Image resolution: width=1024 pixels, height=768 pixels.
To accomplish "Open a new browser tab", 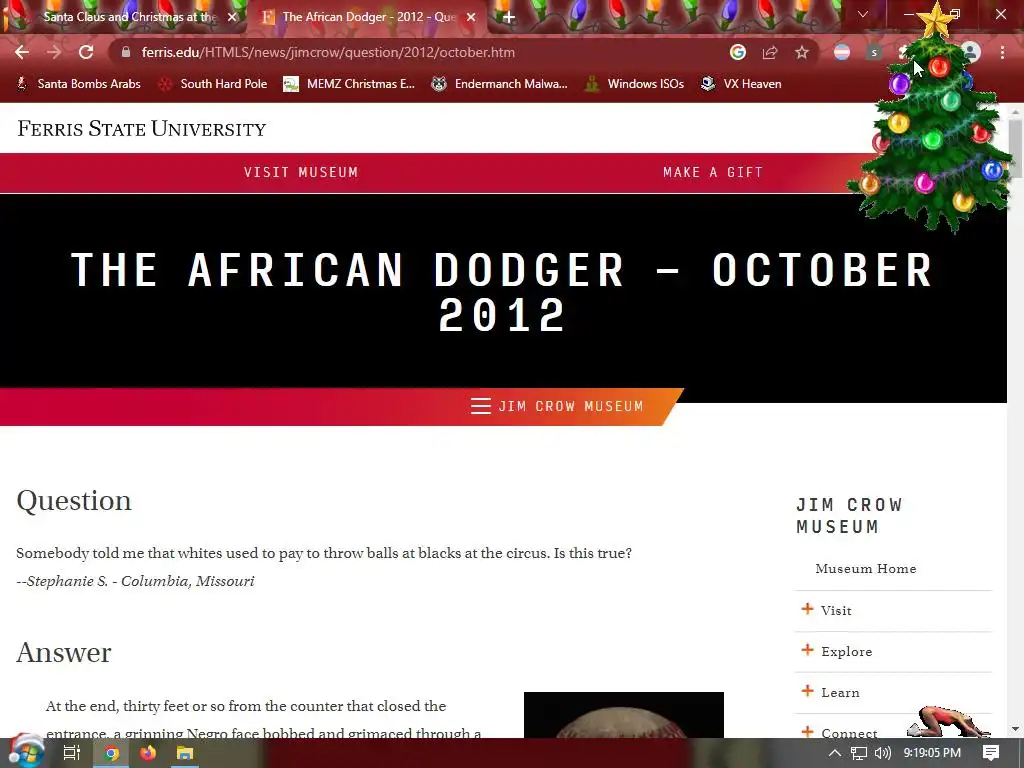I will (509, 17).
